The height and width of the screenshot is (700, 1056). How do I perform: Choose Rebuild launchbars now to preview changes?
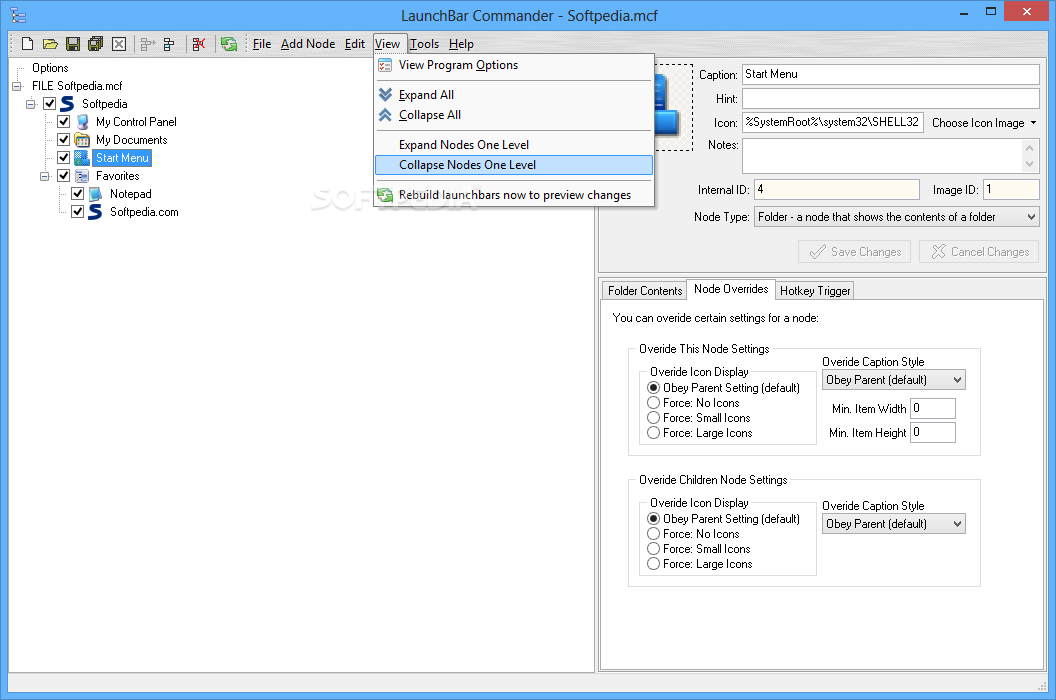tap(514, 195)
